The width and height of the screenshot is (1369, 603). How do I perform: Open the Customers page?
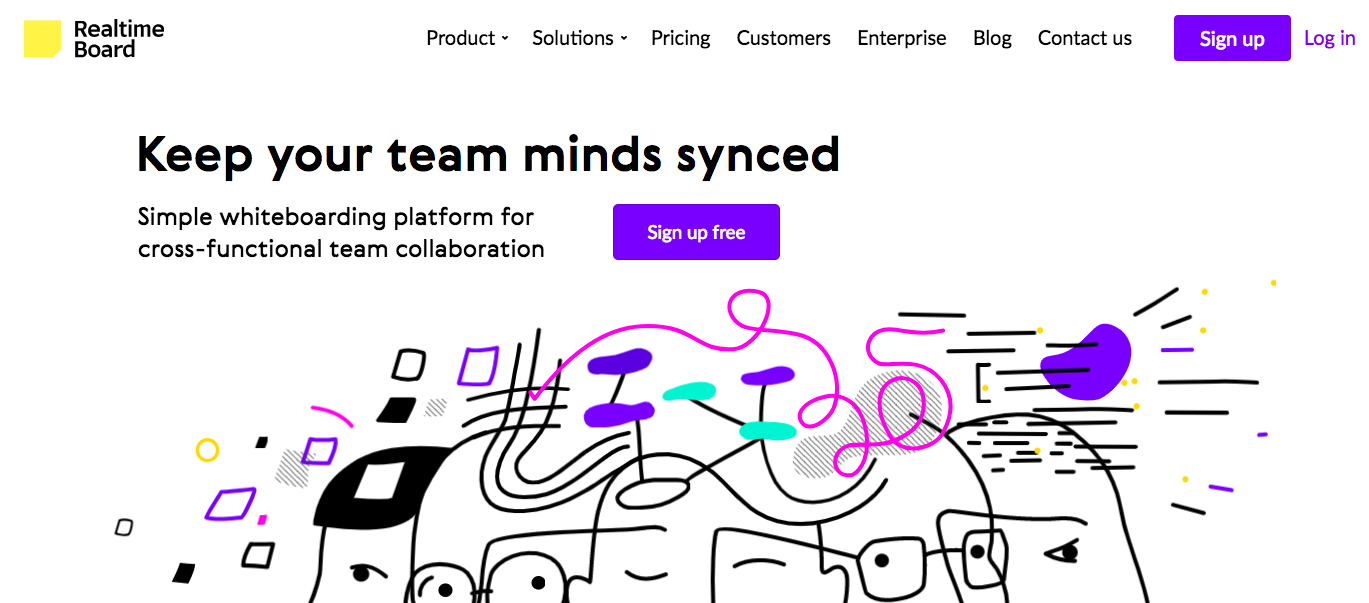[x=783, y=38]
